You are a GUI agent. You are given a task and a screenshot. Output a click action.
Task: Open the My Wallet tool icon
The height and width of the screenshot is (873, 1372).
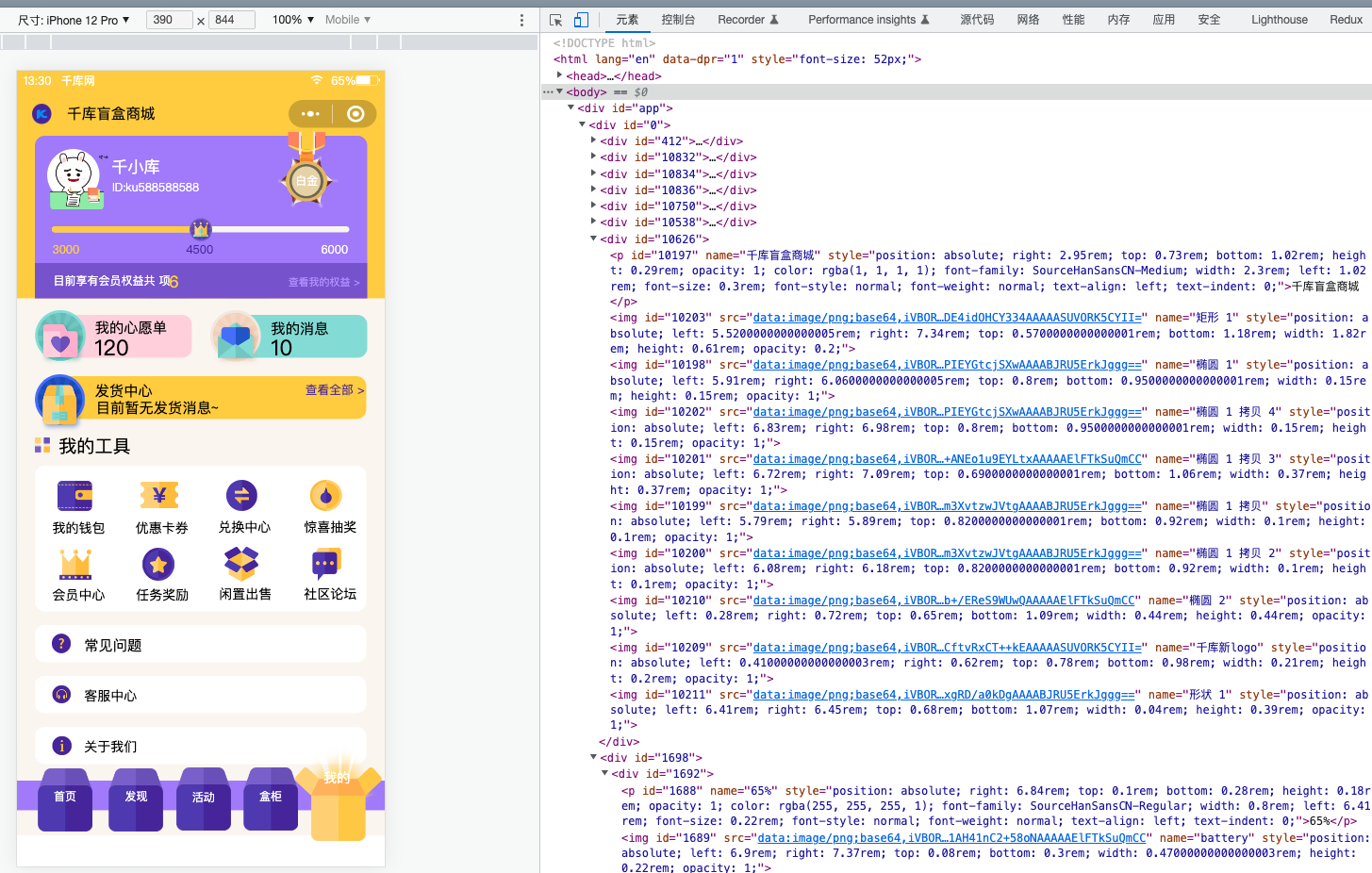point(75,496)
